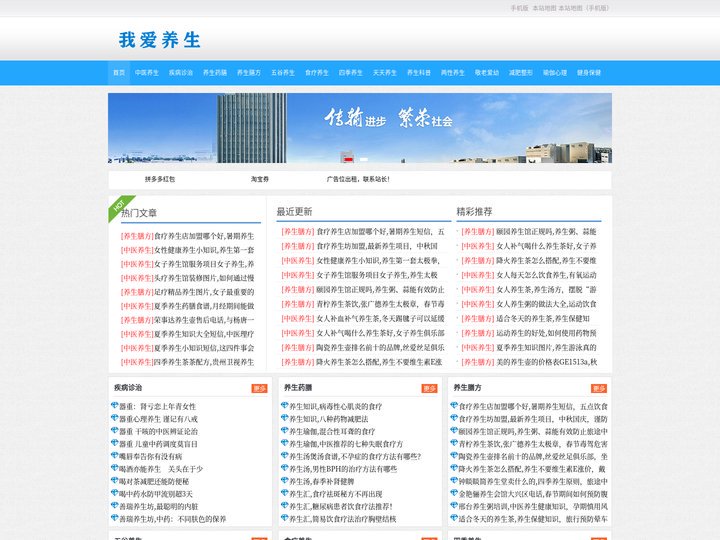
Task: Click diamond icon beside 喝对茶减肥还能防便秘
Action: point(115,480)
